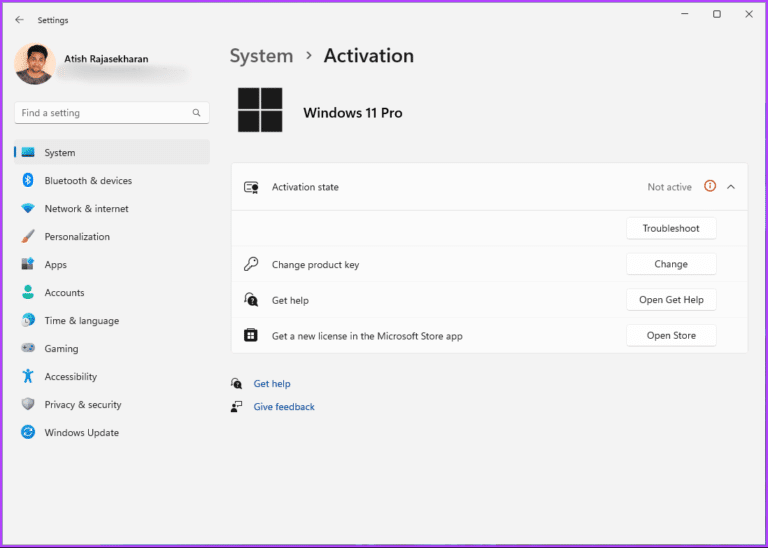Click the Open Store button

tap(671, 336)
